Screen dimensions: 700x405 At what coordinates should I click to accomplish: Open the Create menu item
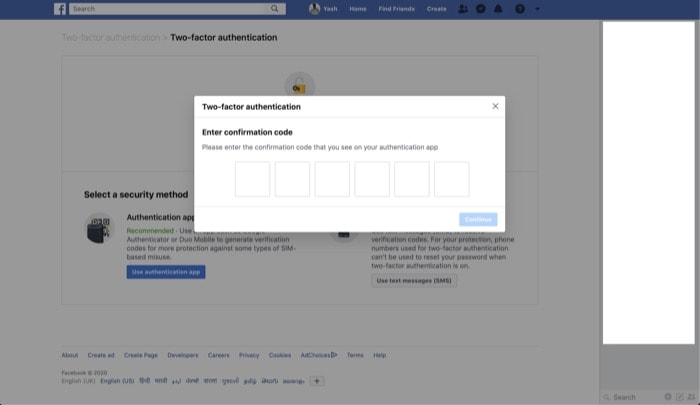click(x=436, y=9)
